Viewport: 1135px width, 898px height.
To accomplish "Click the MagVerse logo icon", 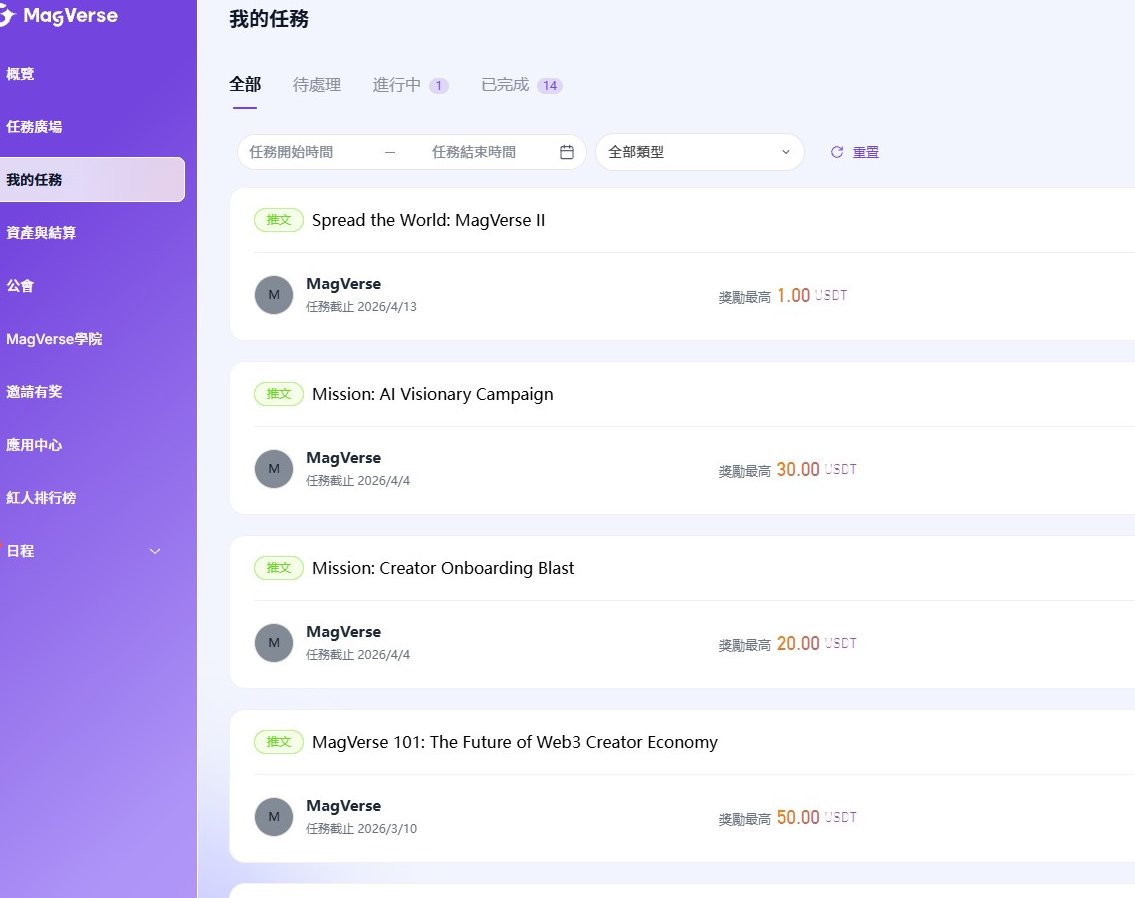I will point(7,16).
